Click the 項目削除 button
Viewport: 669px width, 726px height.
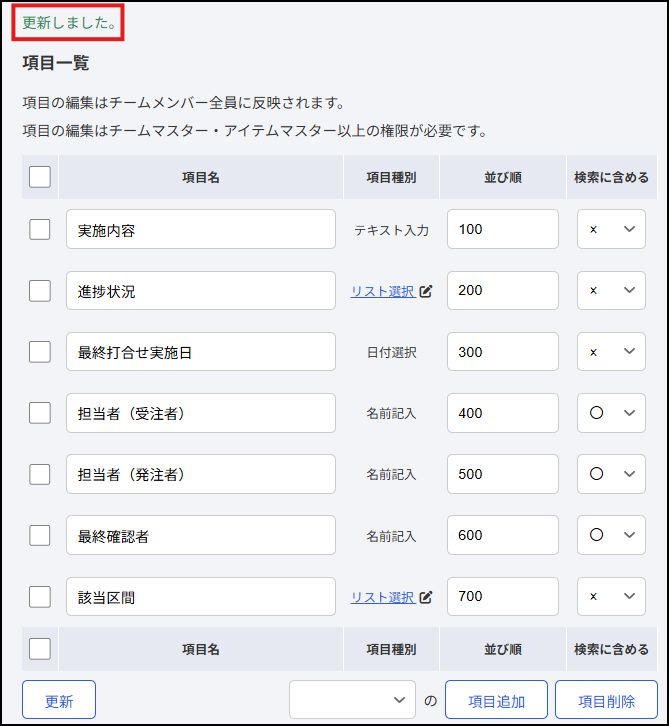606,700
